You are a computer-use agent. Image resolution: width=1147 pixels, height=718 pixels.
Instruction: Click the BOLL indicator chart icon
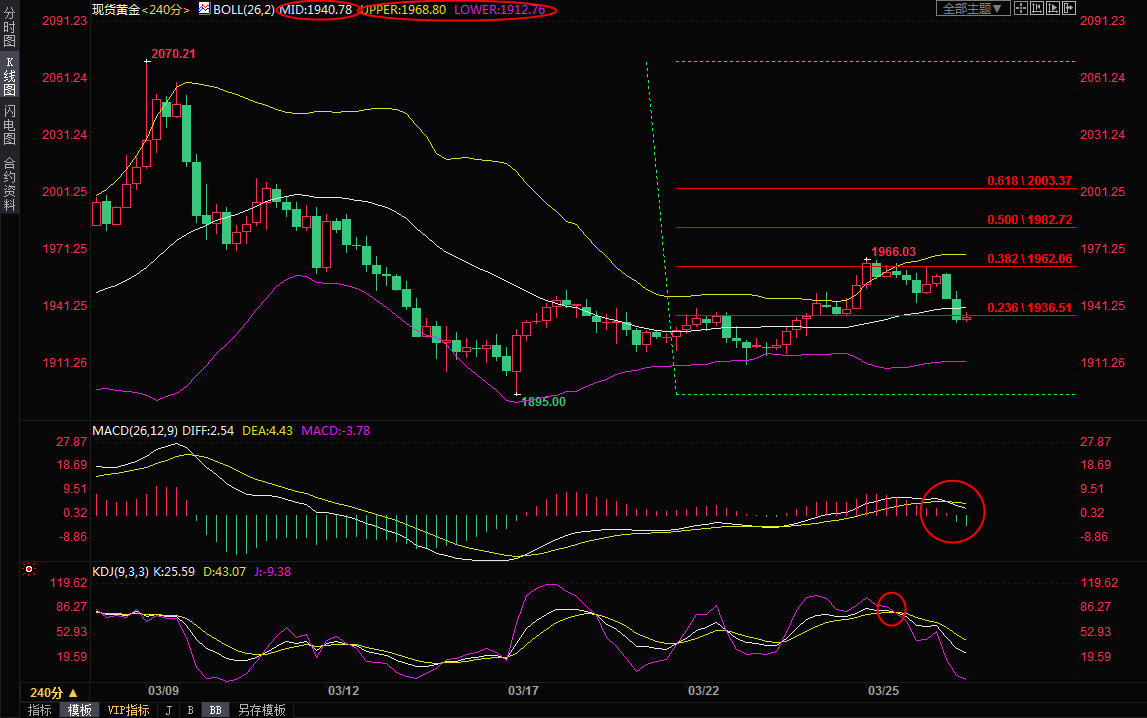204,9
